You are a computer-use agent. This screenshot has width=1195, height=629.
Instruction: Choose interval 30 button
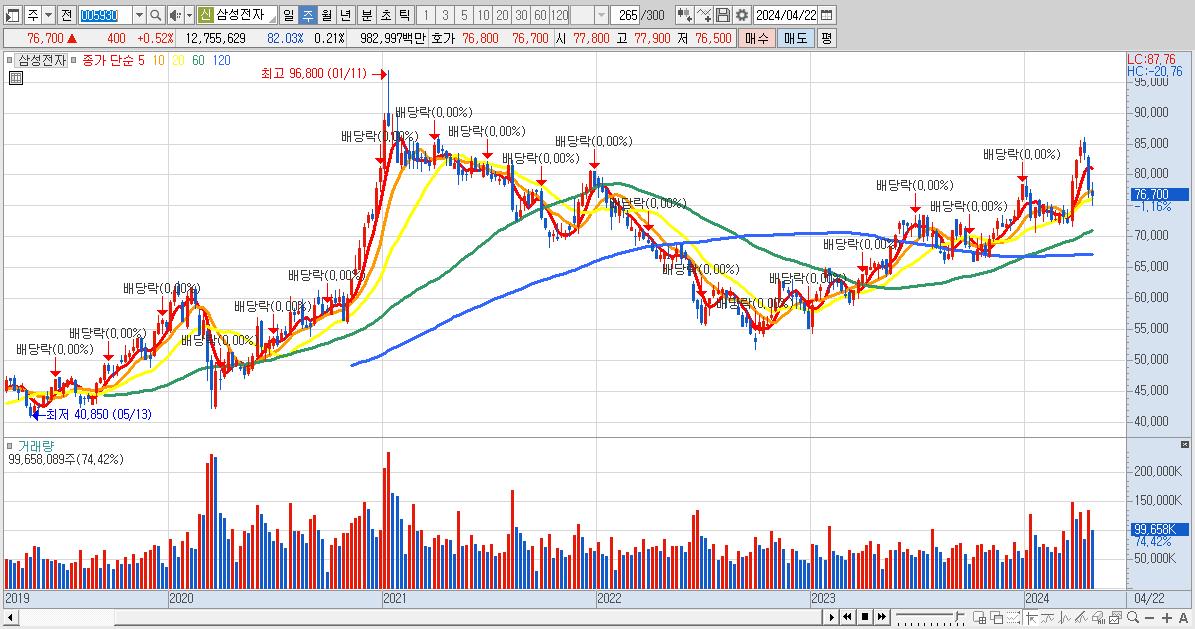click(x=521, y=14)
